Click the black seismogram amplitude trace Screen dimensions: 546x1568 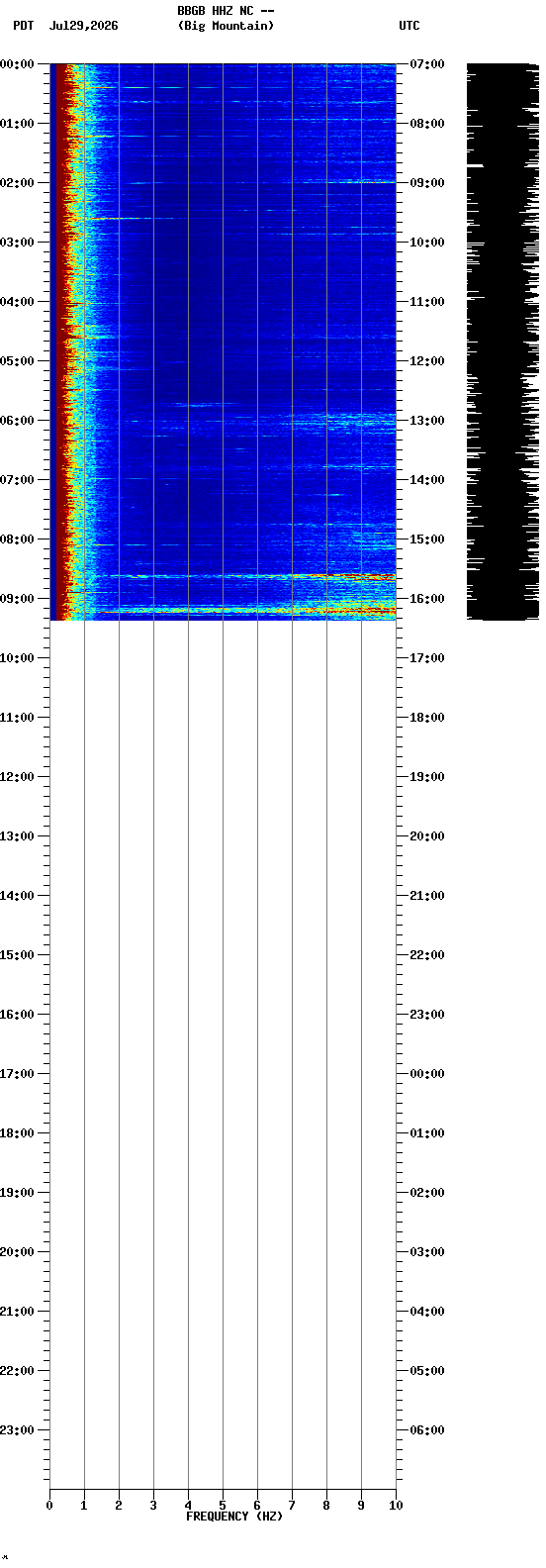(502, 342)
